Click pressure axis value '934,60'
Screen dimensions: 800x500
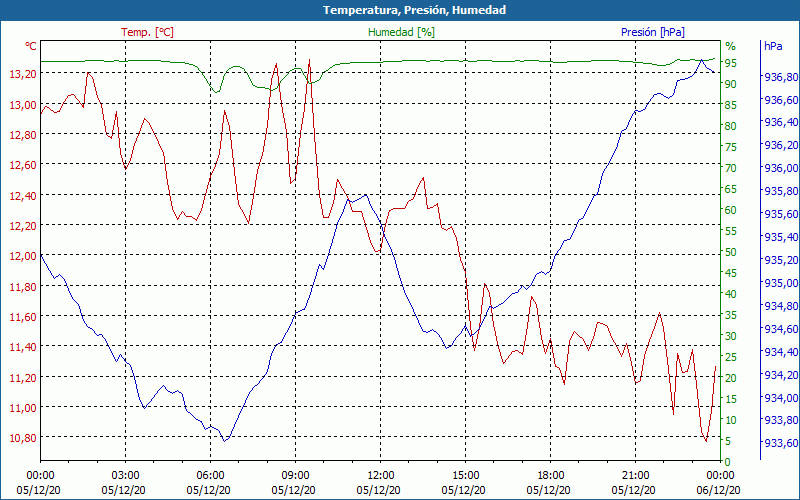pyautogui.click(x=781, y=329)
